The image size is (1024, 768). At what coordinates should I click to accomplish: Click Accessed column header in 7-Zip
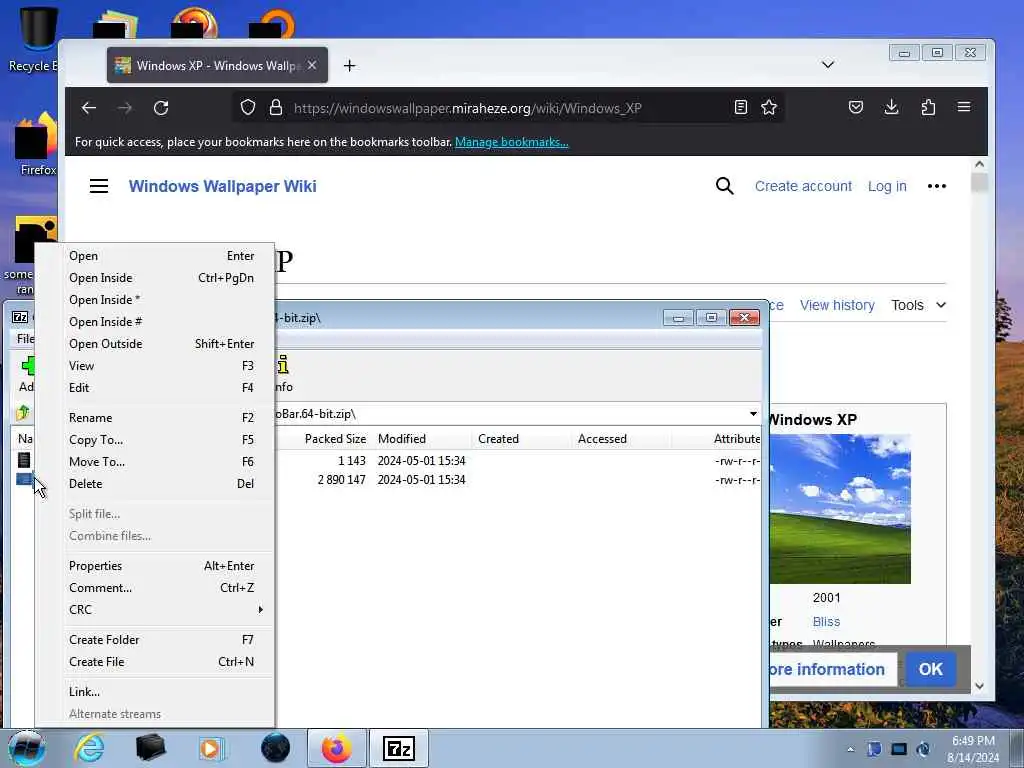tap(621, 439)
